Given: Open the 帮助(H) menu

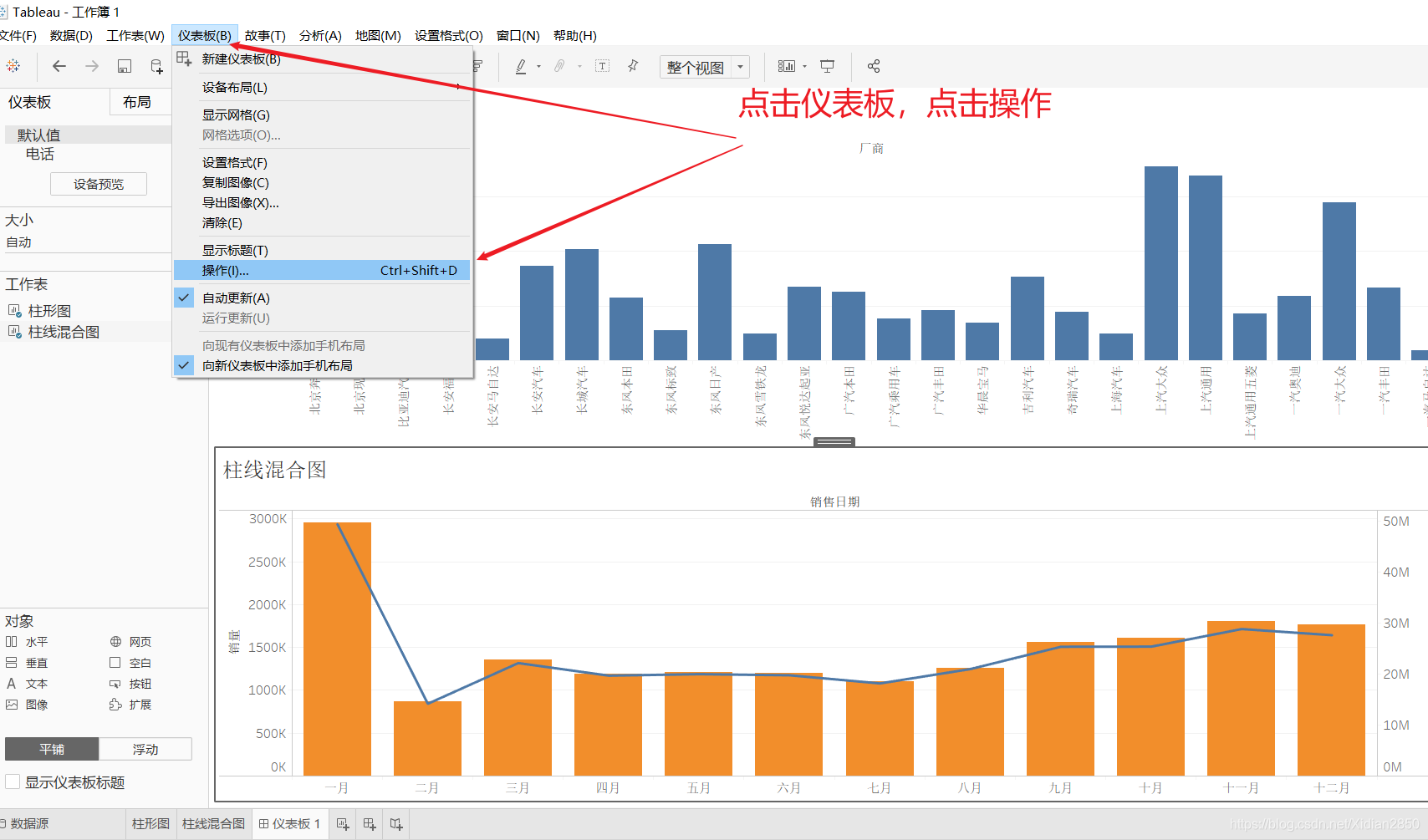Looking at the screenshot, I should click(574, 35).
